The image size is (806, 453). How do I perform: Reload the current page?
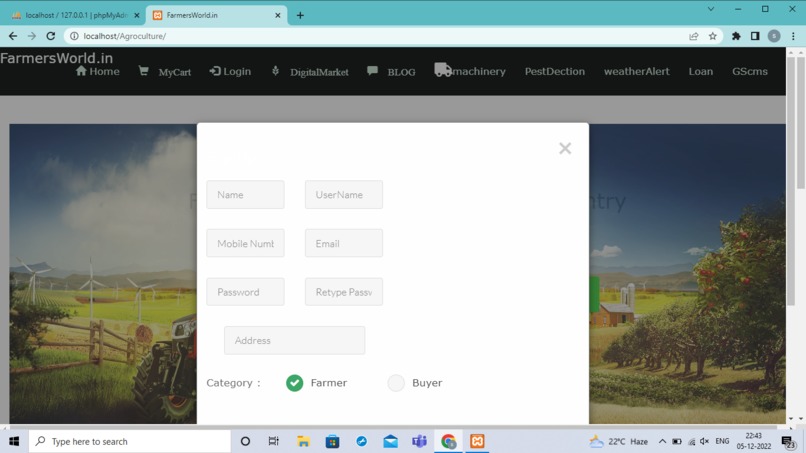click(x=50, y=36)
